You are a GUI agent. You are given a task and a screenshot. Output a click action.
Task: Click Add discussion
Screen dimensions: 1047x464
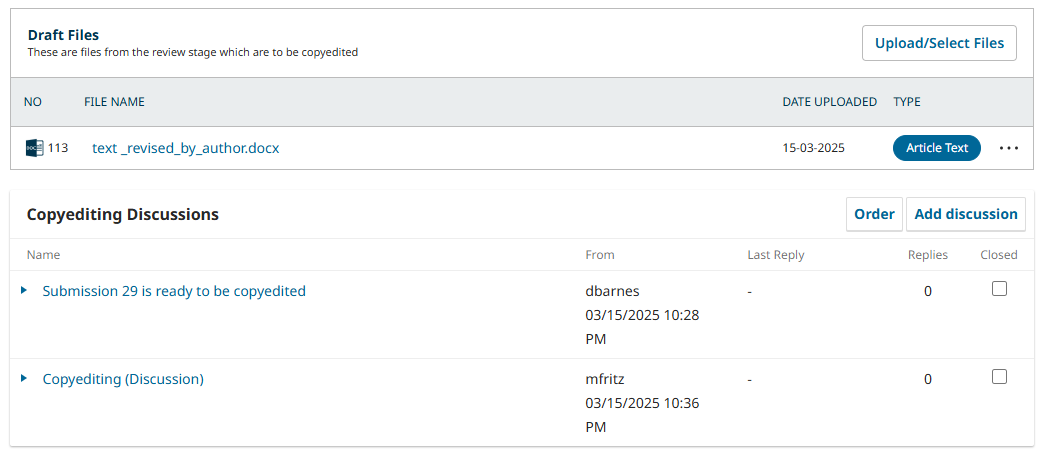tap(966, 214)
